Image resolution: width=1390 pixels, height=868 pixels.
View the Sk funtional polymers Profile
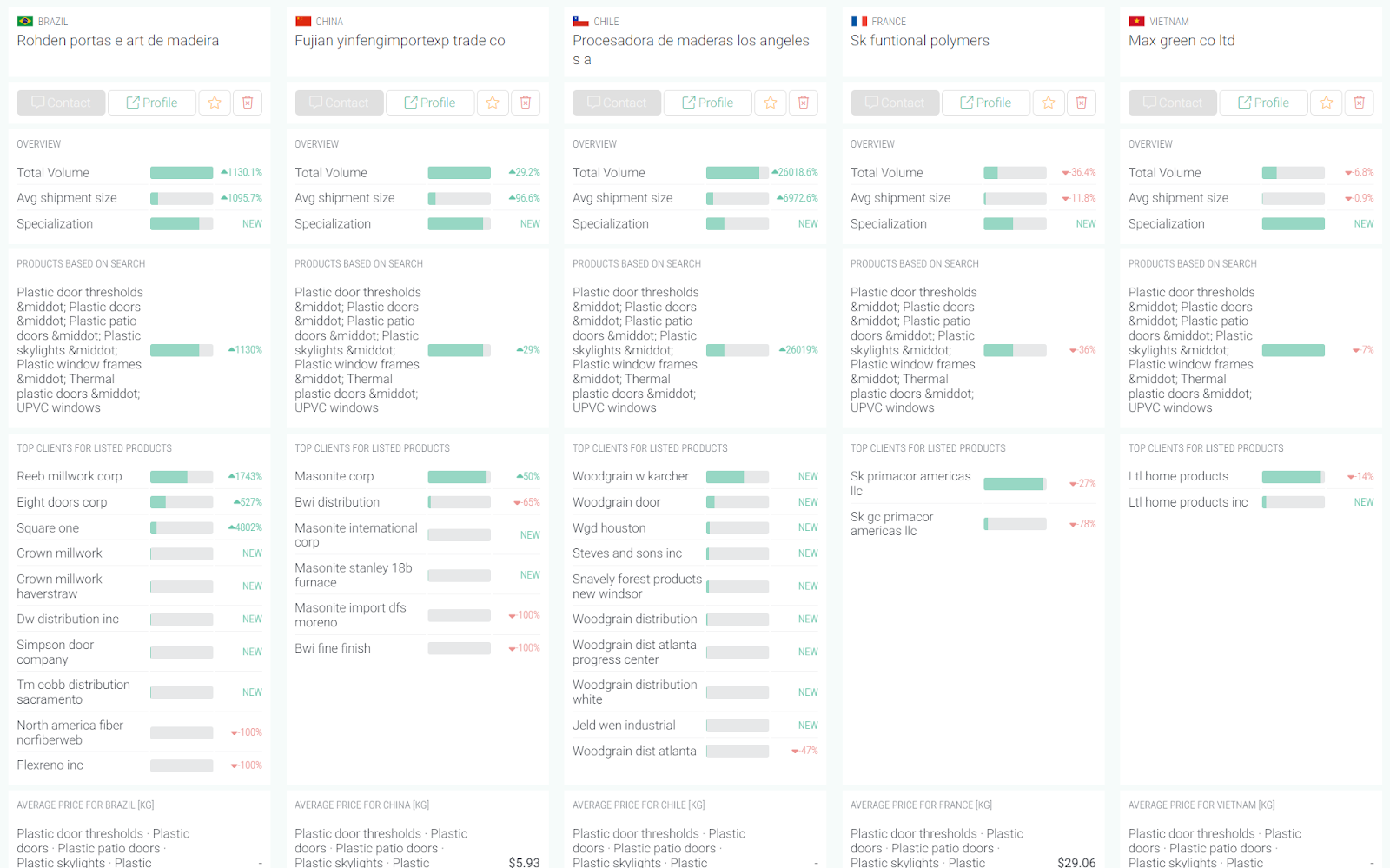click(x=986, y=103)
